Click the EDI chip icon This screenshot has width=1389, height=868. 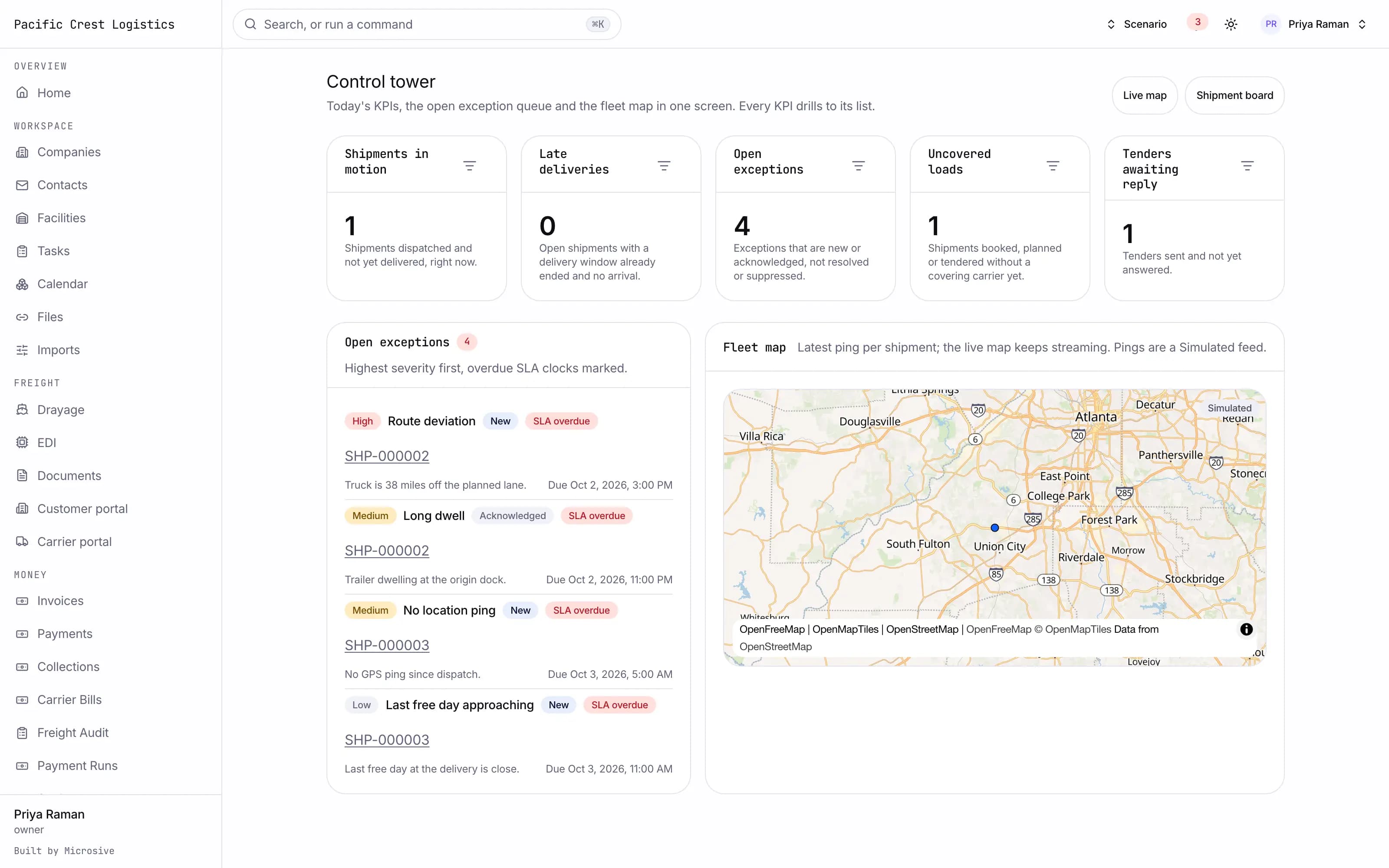tap(22, 443)
